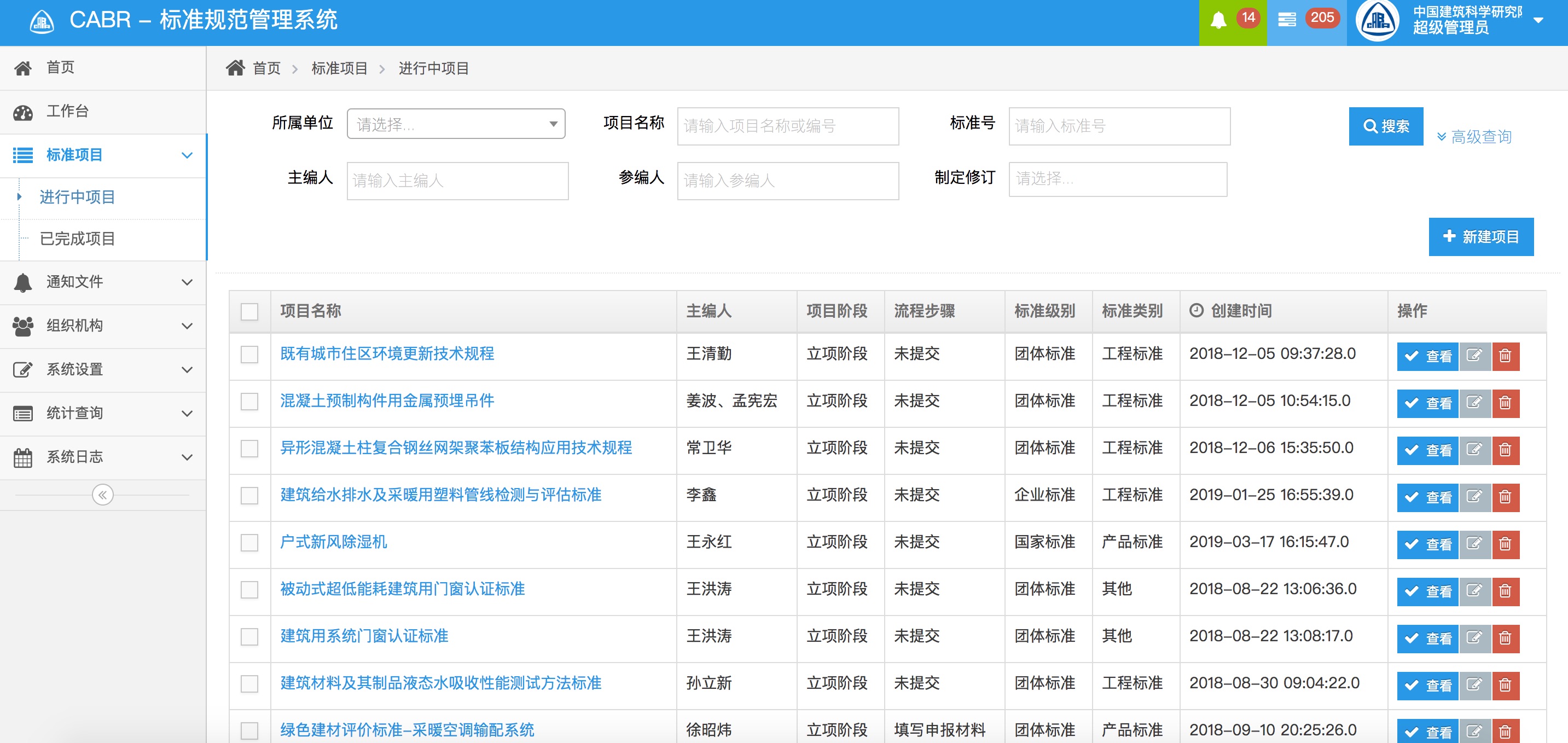Click 标准项目 in the breadcrumb
Image resolution: width=1568 pixels, height=743 pixels.
[339, 68]
